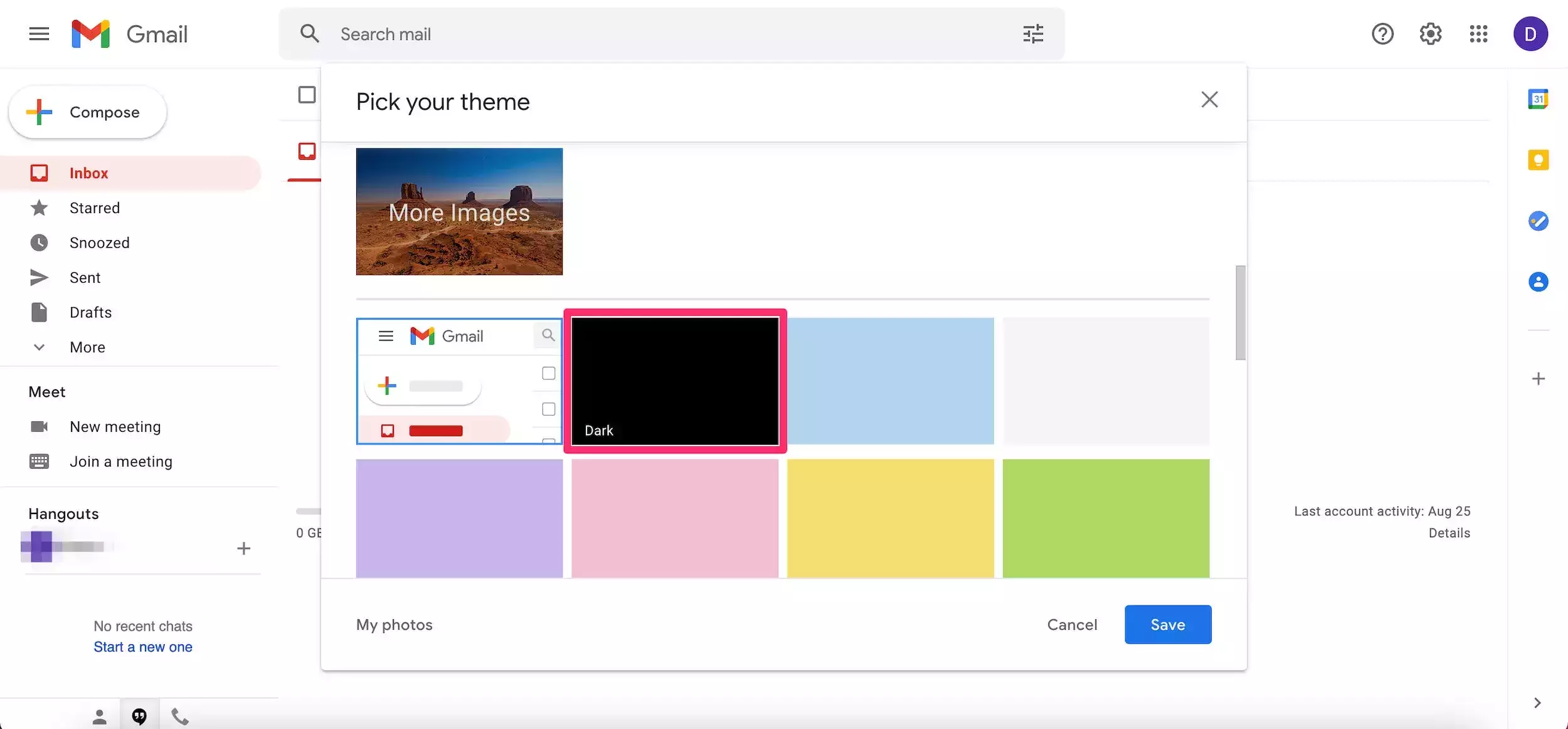Screen dimensions: 1568x729
Task: Open the Settings gear icon
Action: click(1430, 34)
